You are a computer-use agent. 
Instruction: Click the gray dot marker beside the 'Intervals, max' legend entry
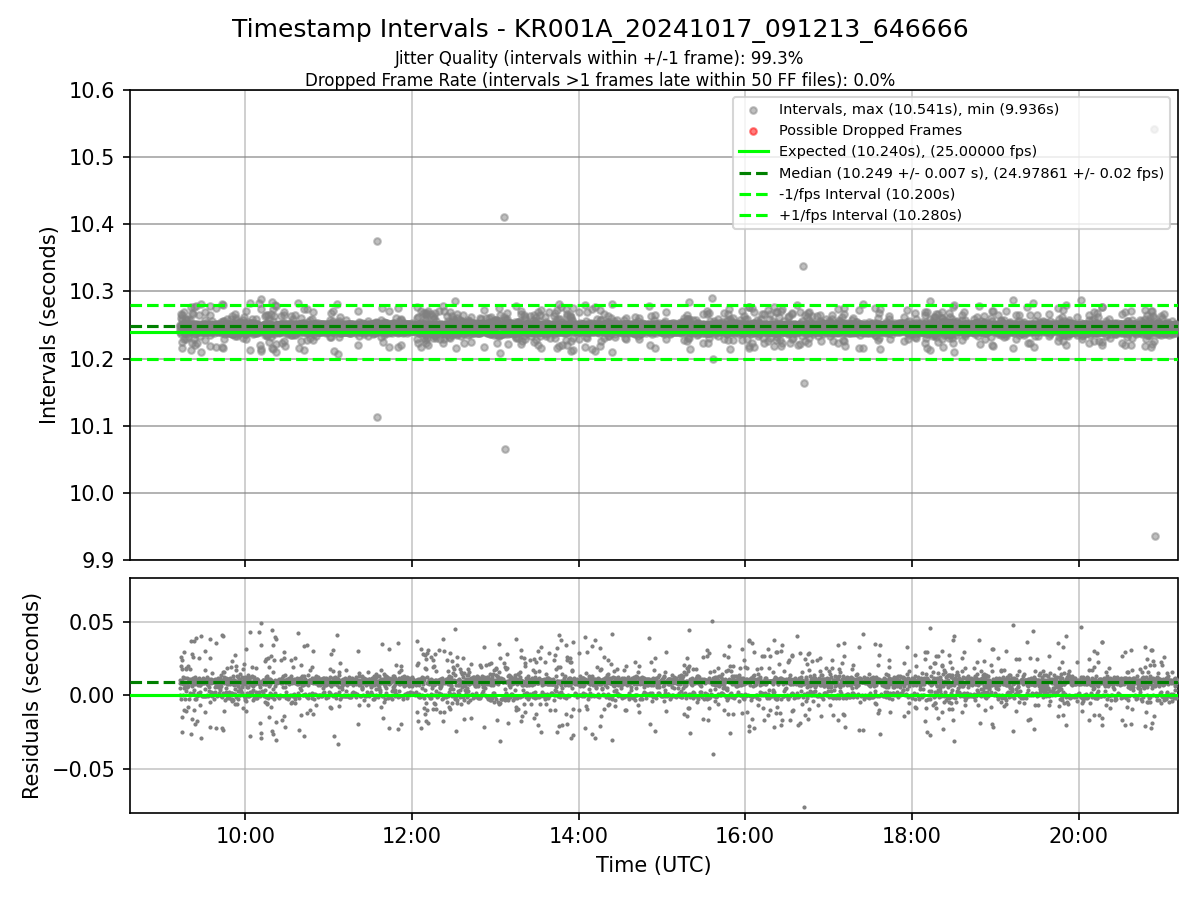point(754,110)
